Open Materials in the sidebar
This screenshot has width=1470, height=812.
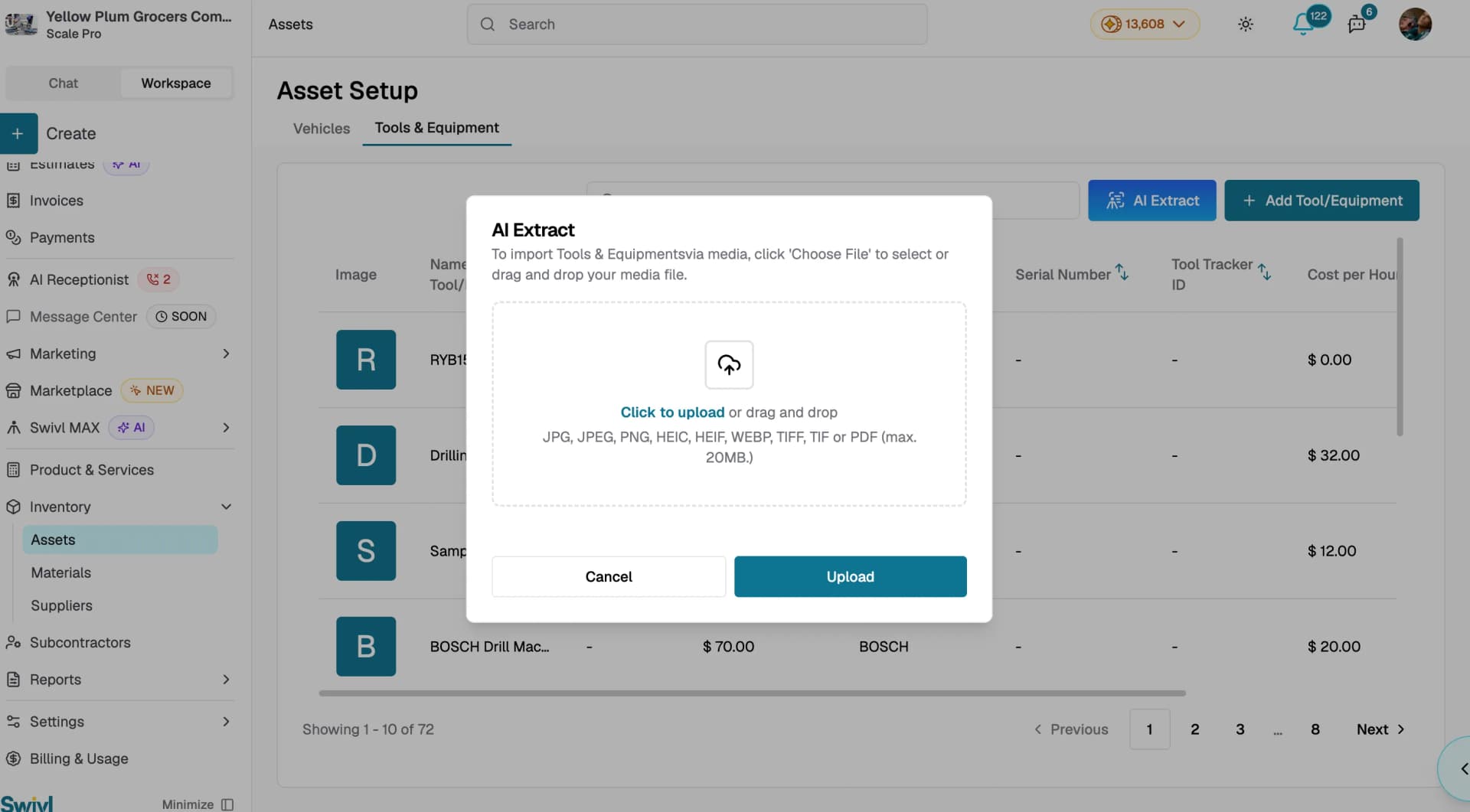[x=60, y=572]
